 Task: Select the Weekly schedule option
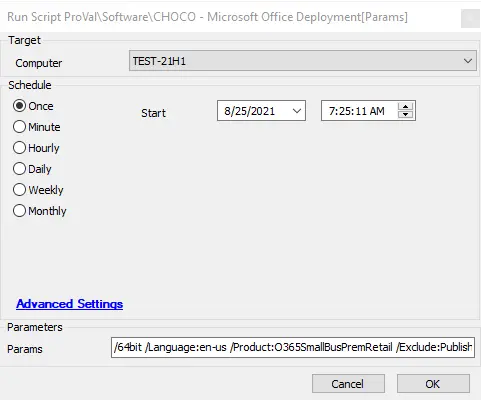point(19,190)
